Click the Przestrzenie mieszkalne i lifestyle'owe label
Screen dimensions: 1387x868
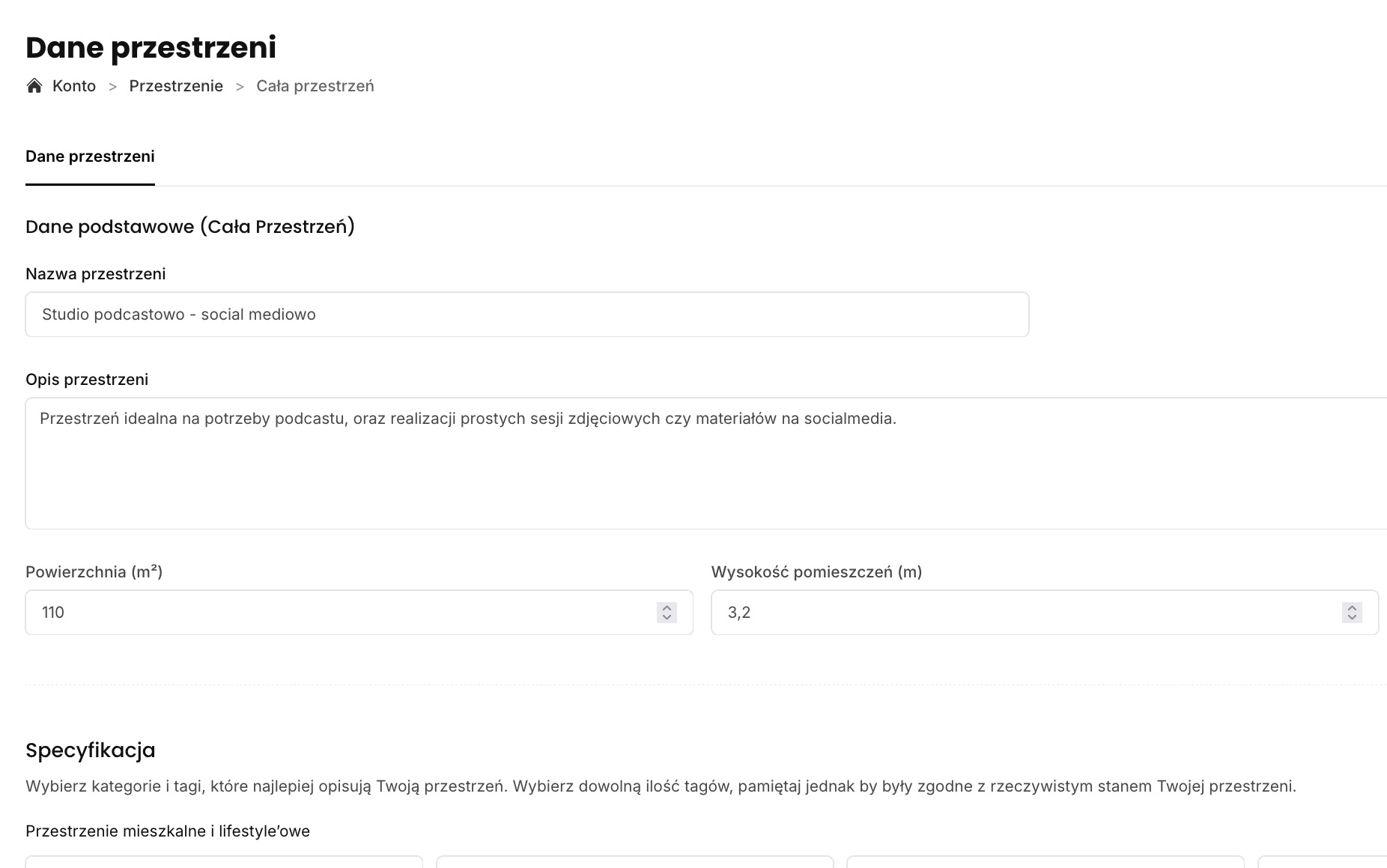click(x=168, y=831)
